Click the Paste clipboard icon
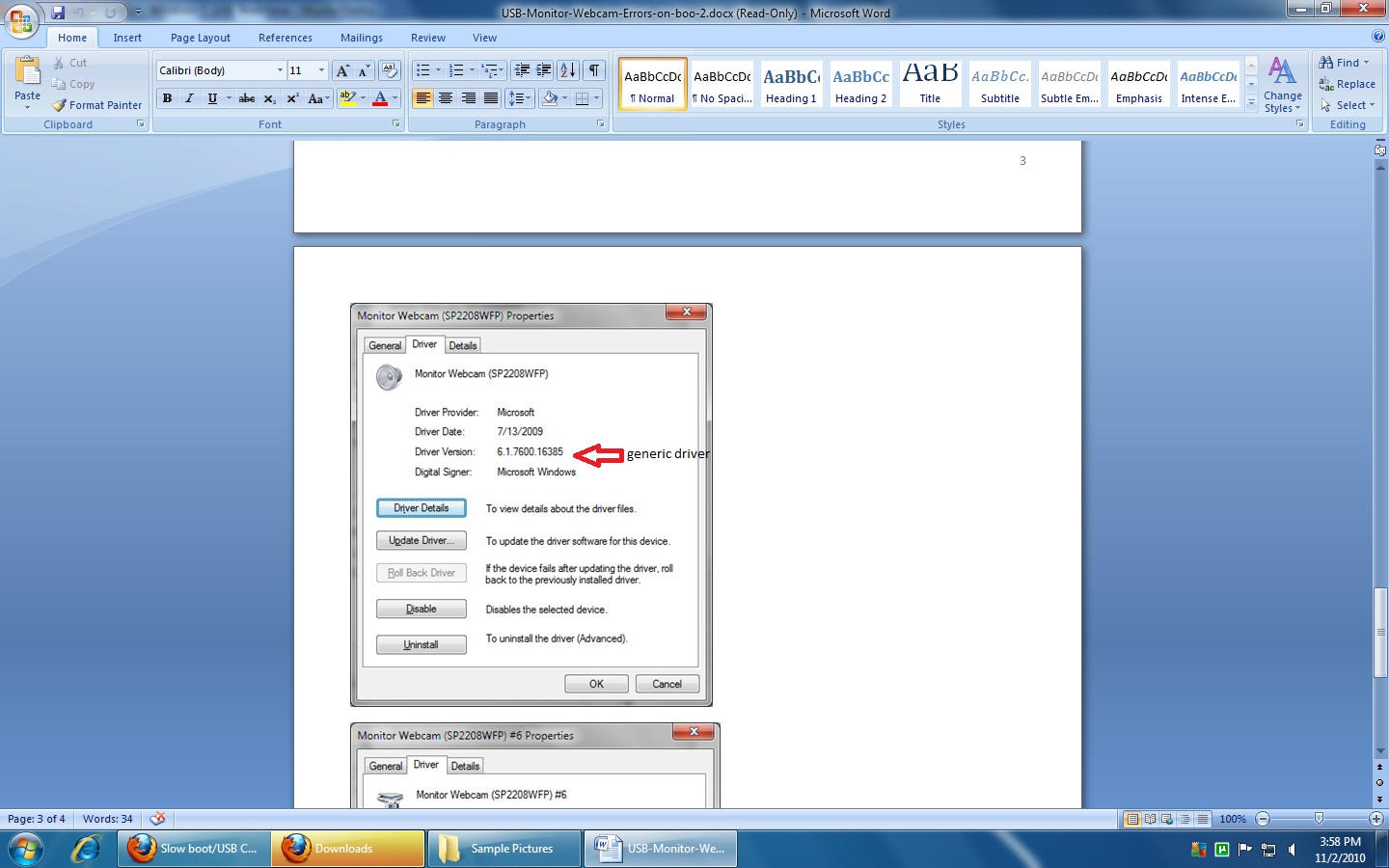Screen dimensions: 1389x868 pyautogui.click(x=27, y=71)
